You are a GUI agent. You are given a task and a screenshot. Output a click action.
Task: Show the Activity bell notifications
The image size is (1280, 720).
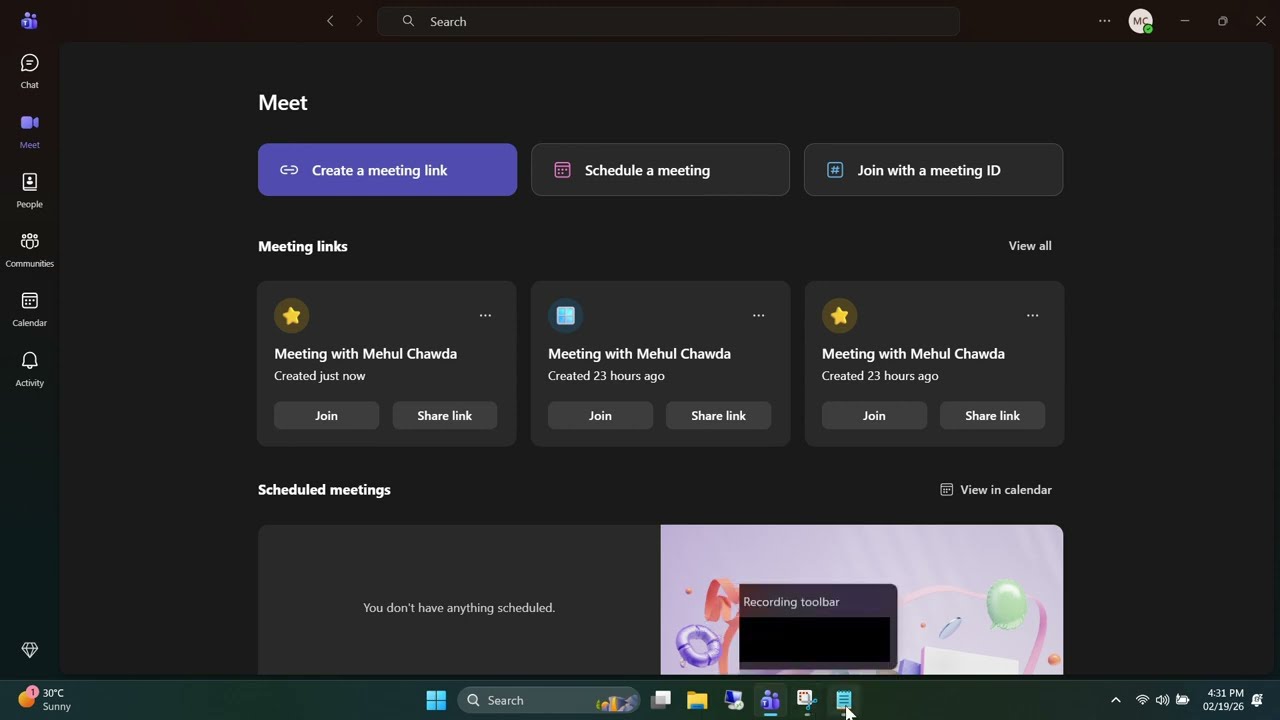point(29,369)
